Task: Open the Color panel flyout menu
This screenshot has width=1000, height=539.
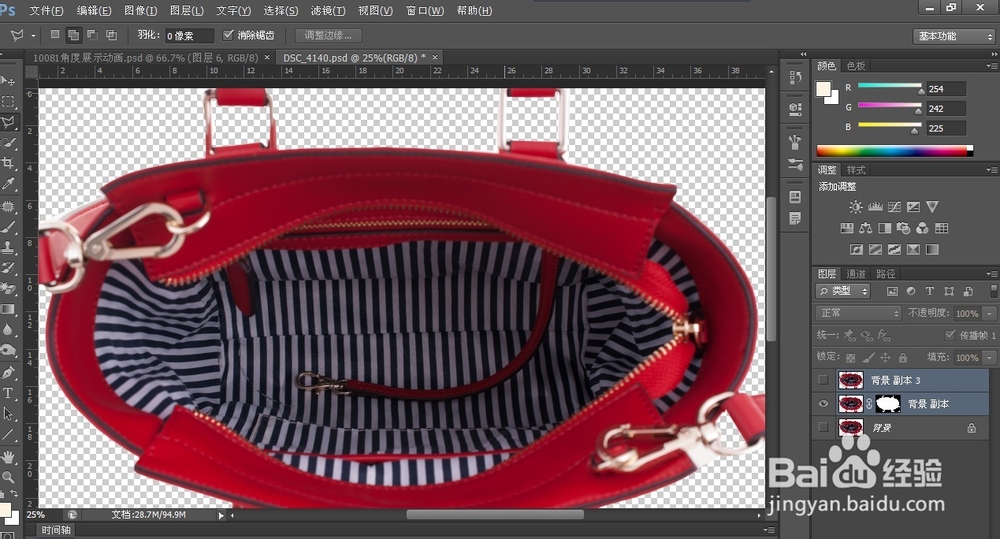Action: (992, 66)
